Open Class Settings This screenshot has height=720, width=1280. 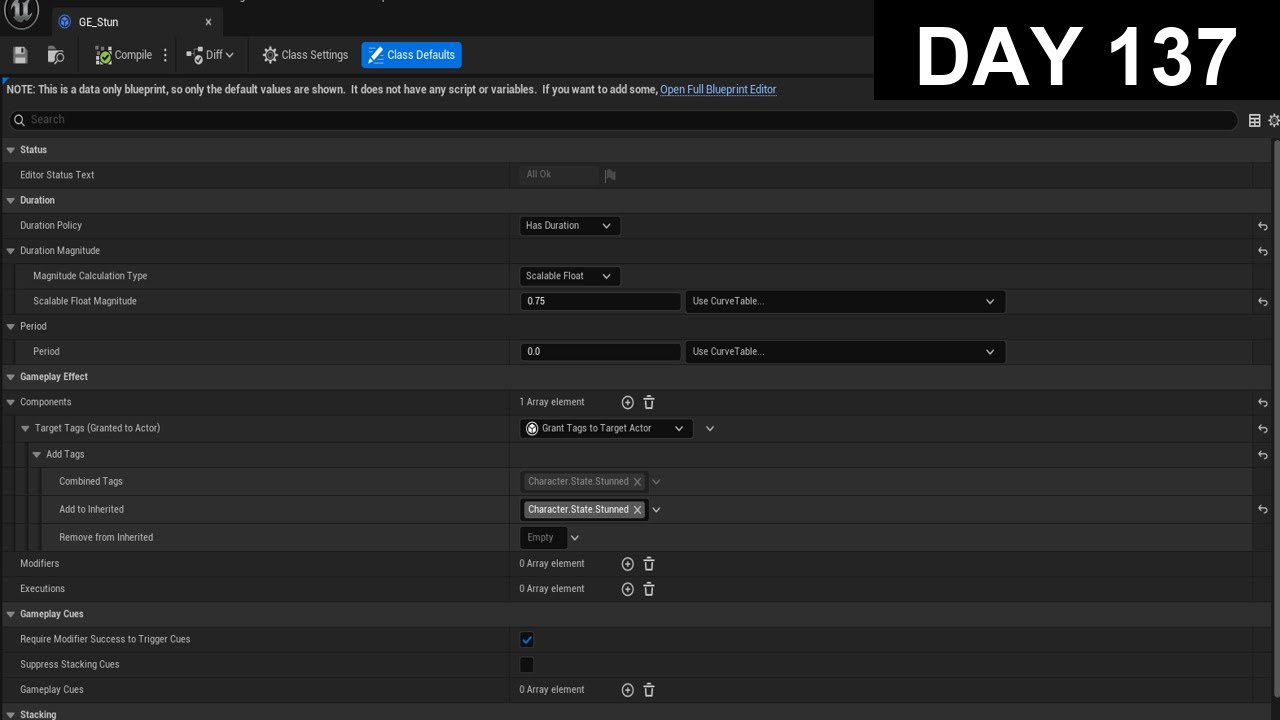(x=304, y=55)
